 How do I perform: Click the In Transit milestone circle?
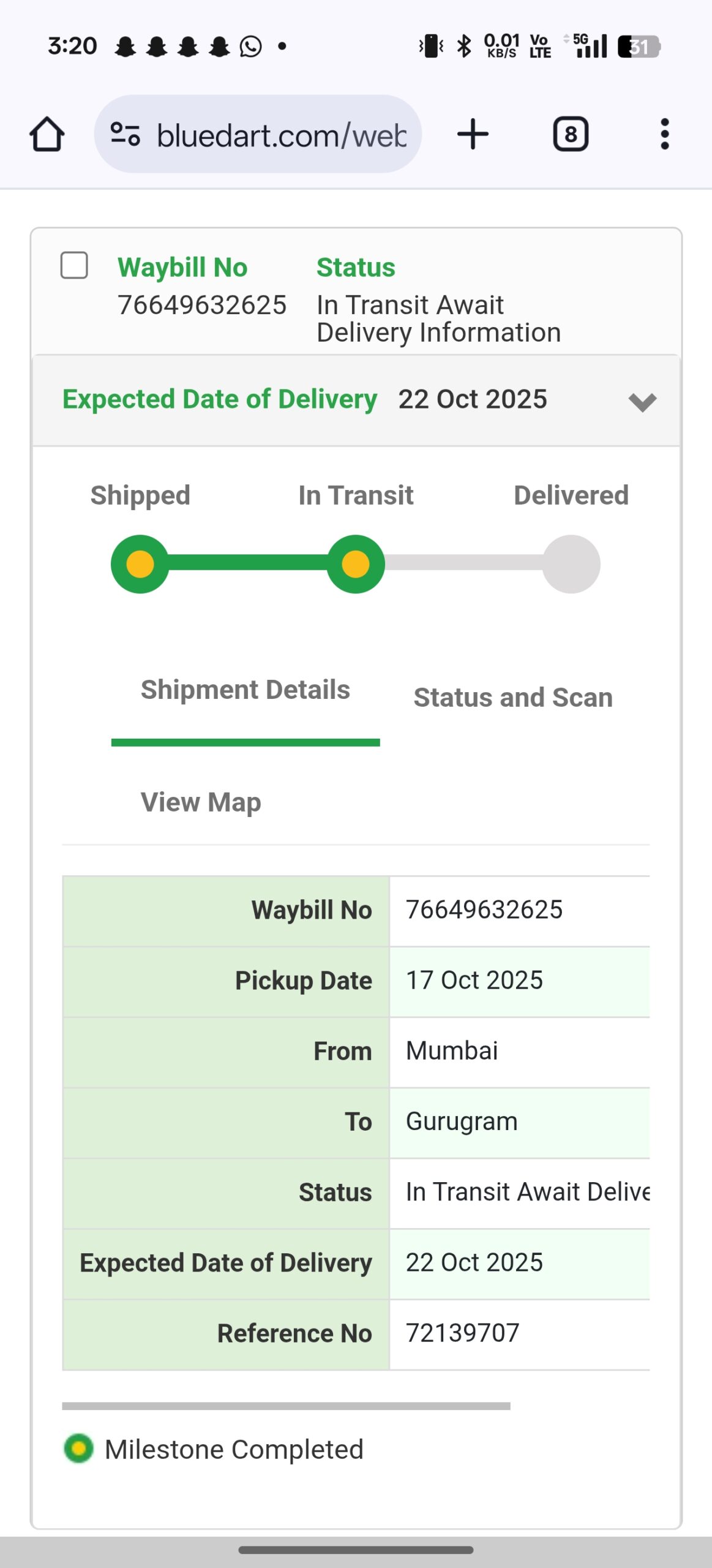tap(356, 564)
